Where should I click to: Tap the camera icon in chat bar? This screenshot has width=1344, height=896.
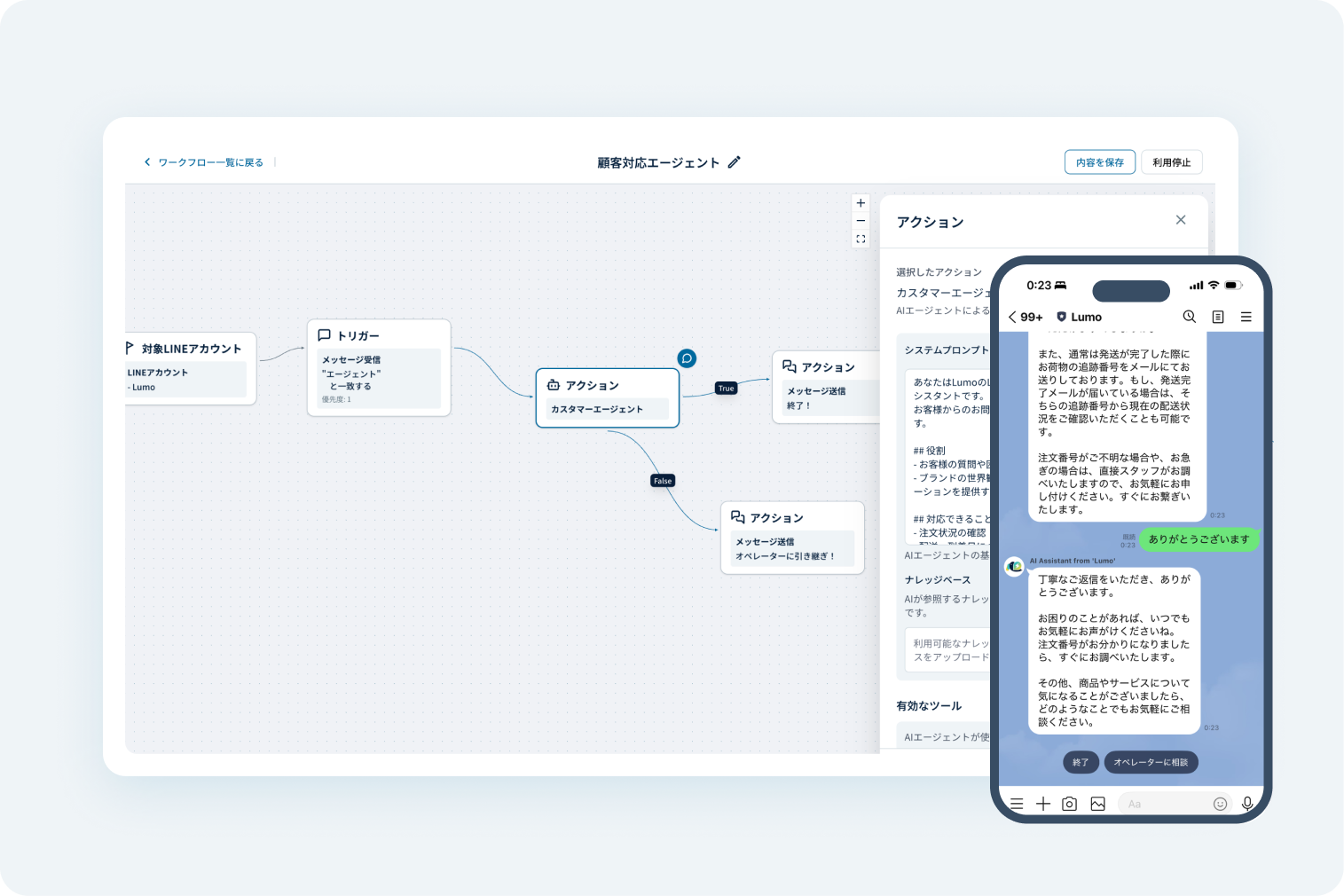[1070, 804]
